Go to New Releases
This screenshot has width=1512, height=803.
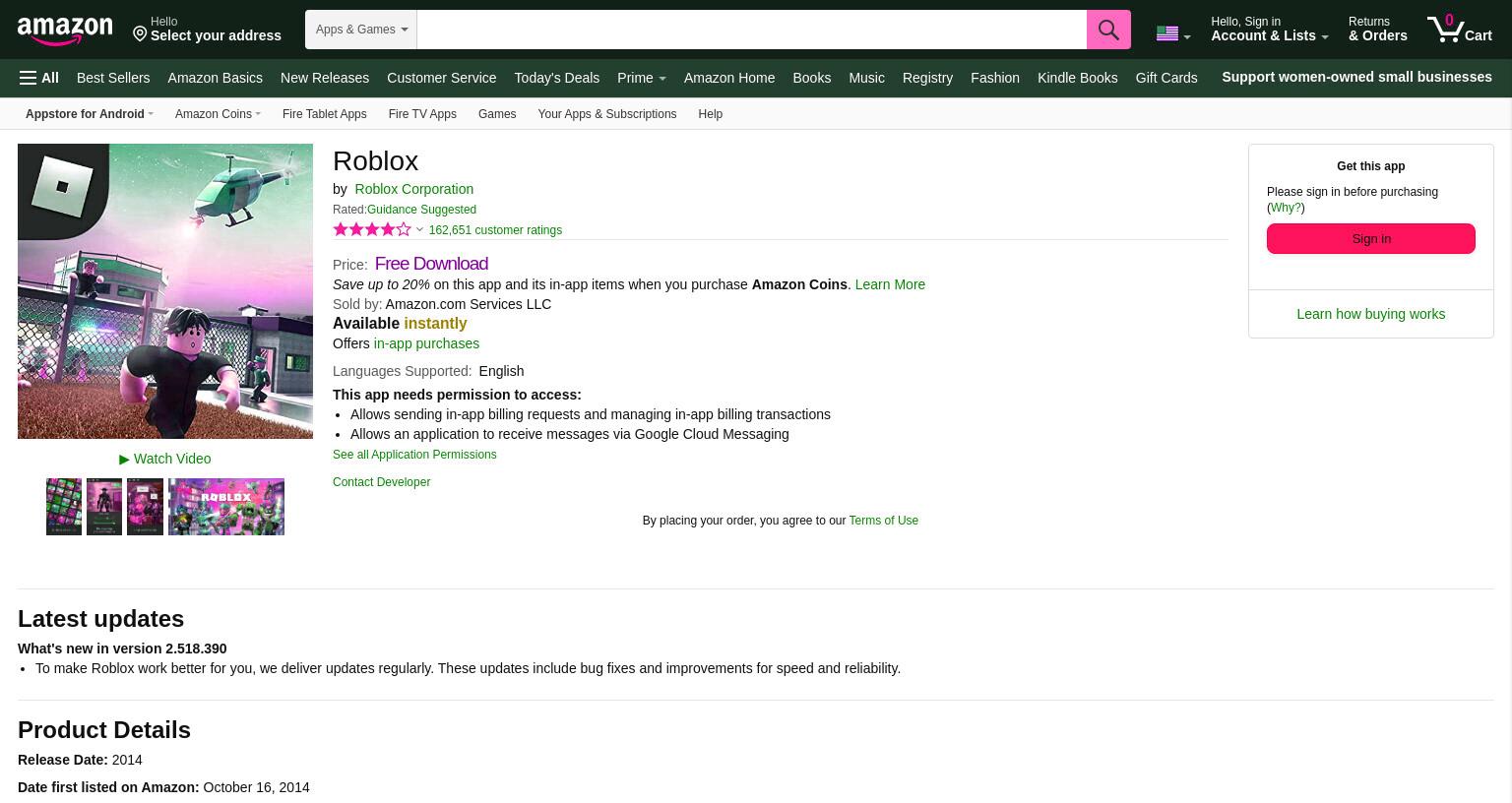(x=325, y=78)
